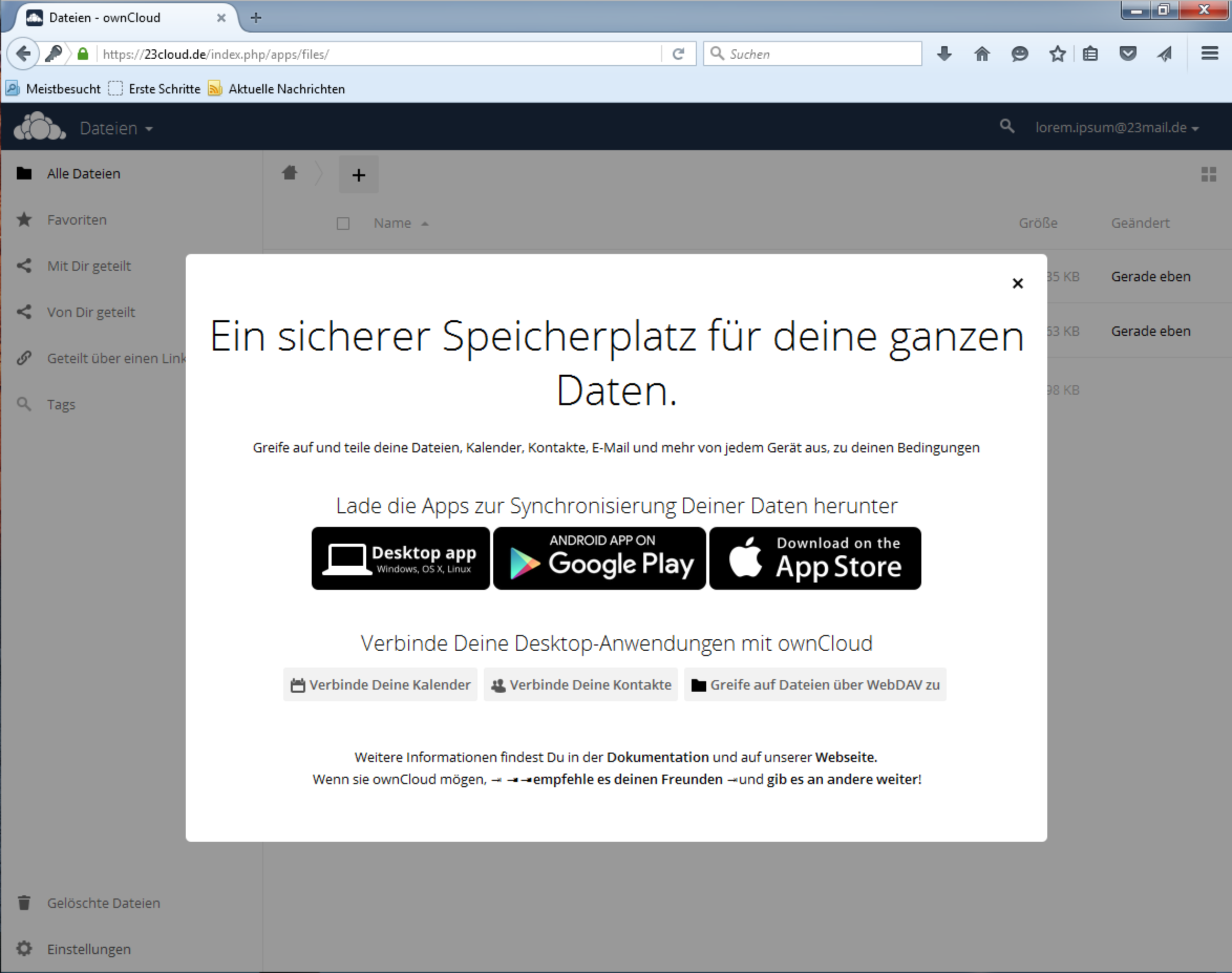
Task: Expand the Dateien app menu dropdown
Action: 116,128
